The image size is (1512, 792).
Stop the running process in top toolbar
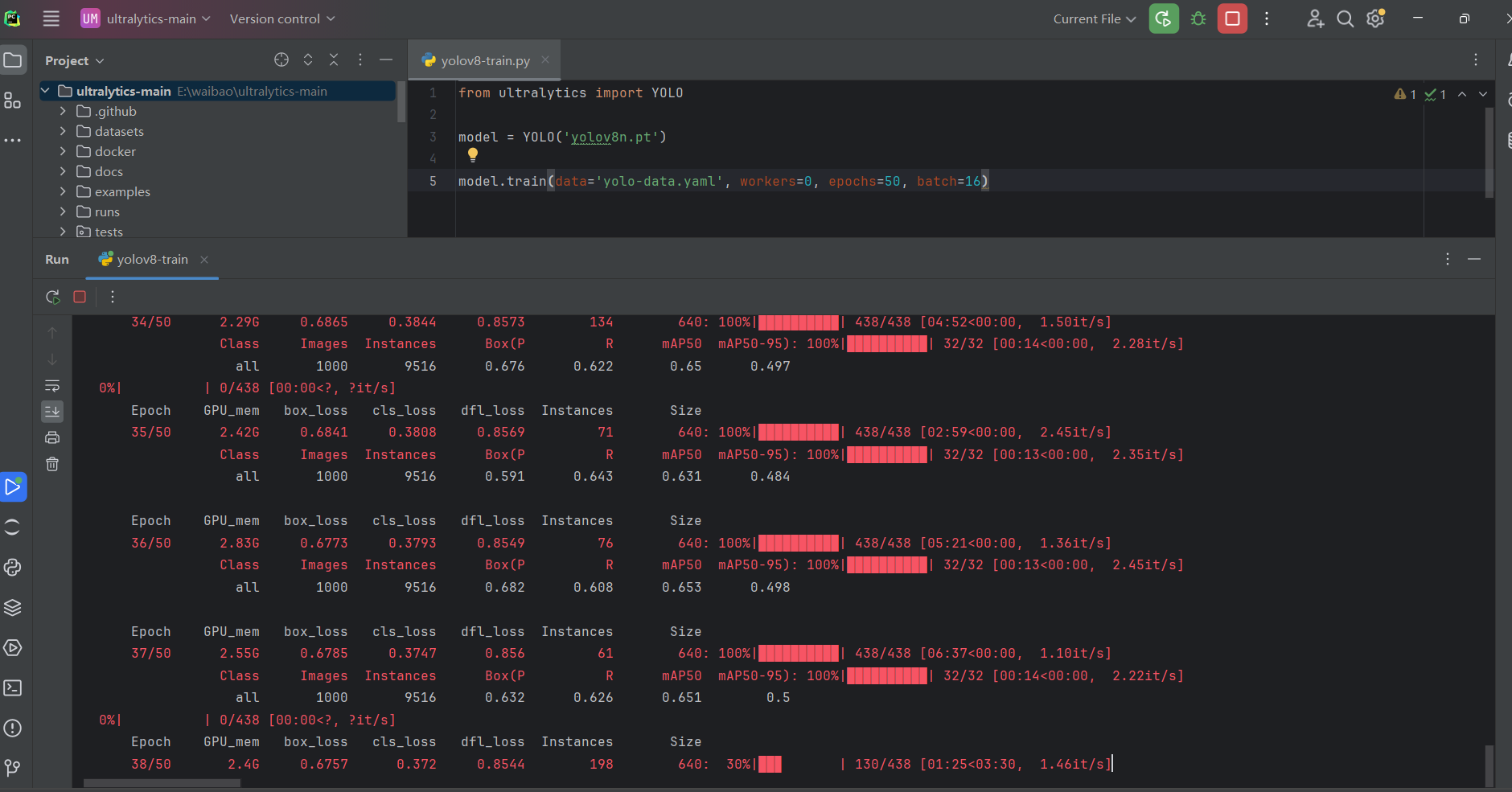pyautogui.click(x=1232, y=18)
